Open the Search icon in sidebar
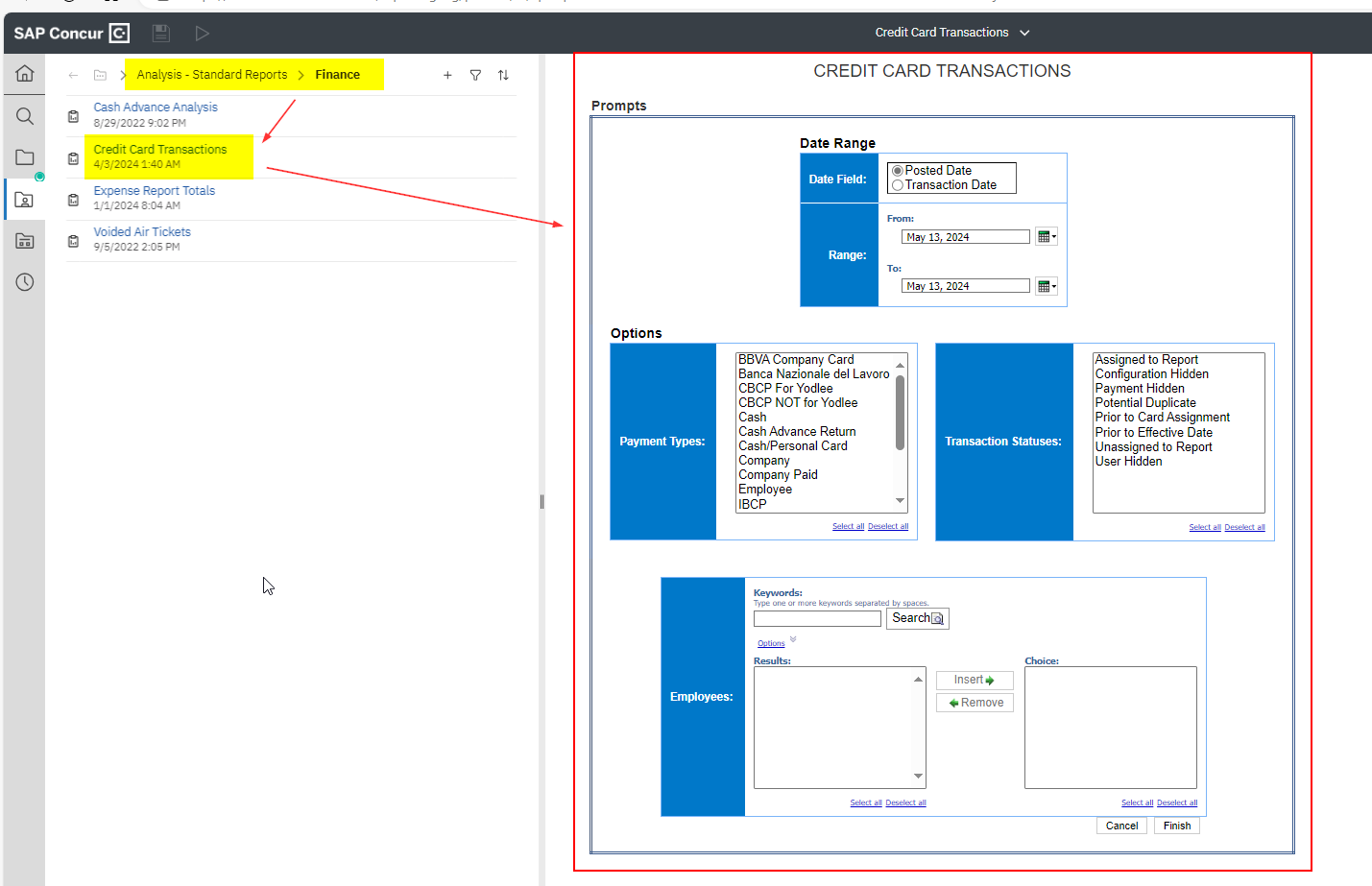 [25, 116]
